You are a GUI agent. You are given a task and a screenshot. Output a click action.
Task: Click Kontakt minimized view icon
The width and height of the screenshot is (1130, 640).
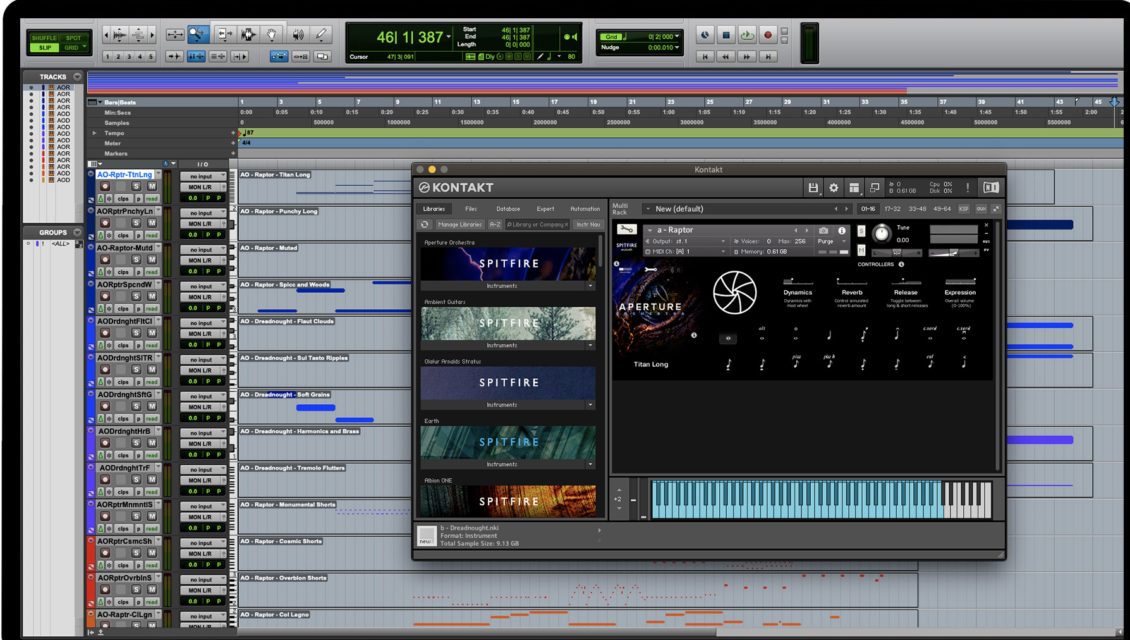(x=874, y=187)
